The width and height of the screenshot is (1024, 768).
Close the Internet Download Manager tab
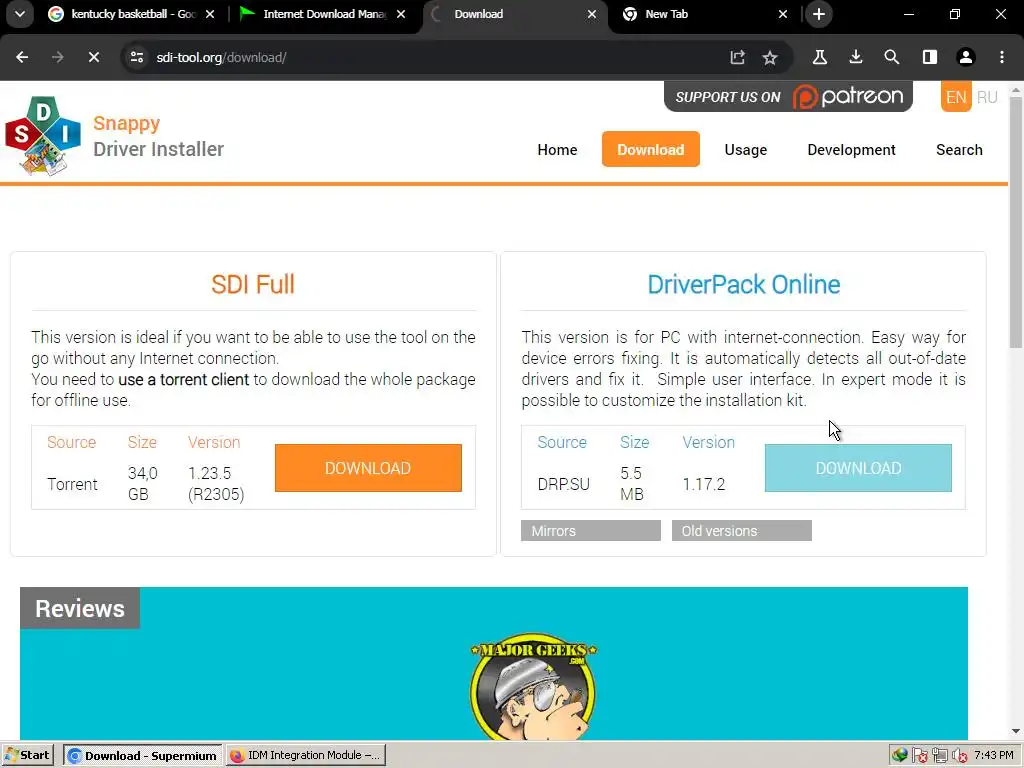pos(401,14)
